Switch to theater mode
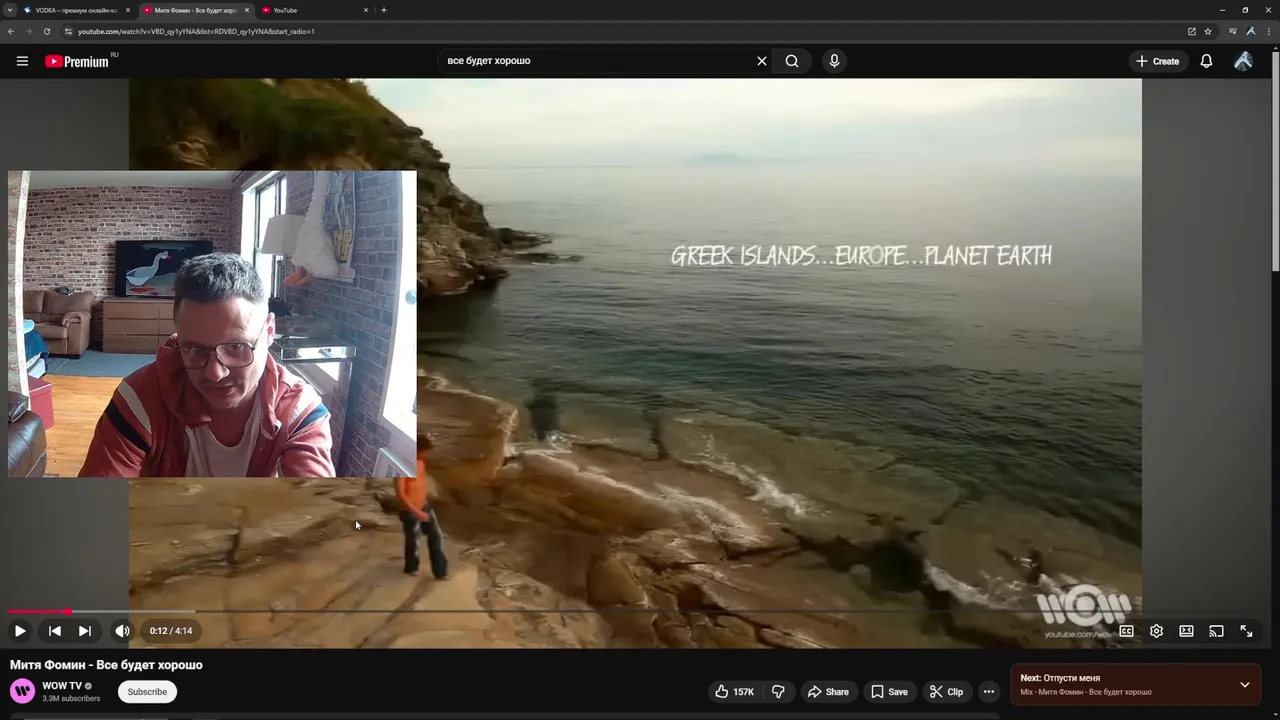Image resolution: width=1280 pixels, height=720 pixels. (x=1186, y=631)
